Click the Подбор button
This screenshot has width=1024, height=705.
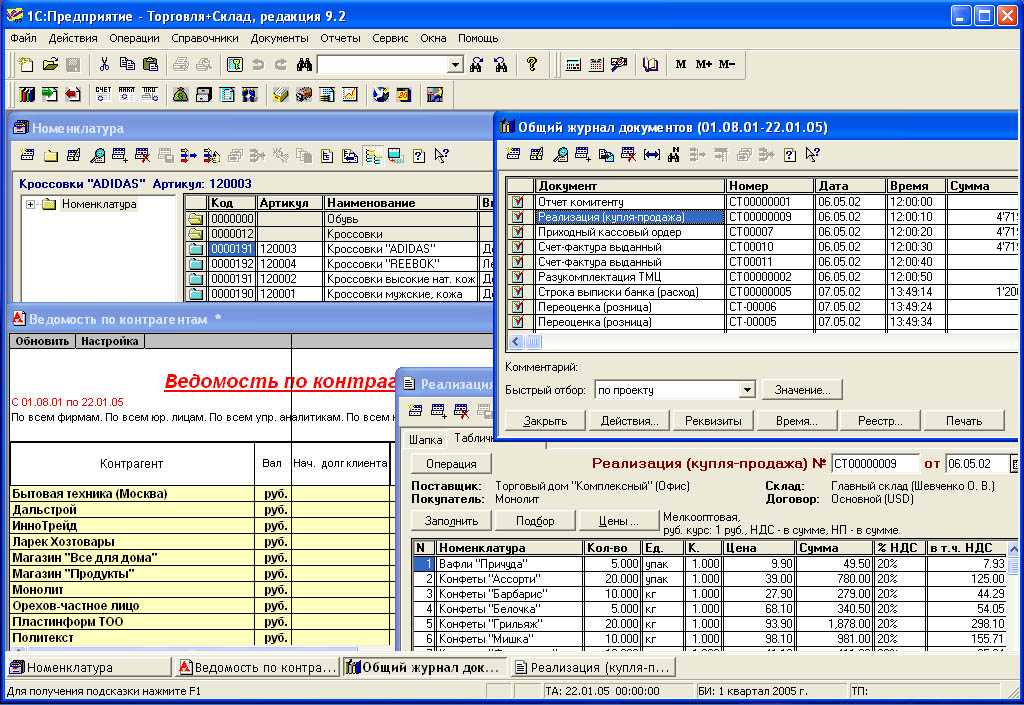(x=535, y=521)
